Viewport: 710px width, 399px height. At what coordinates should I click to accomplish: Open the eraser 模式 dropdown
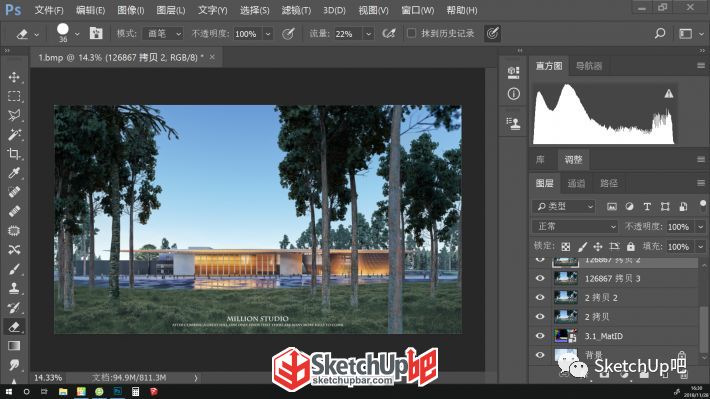[x=163, y=34]
